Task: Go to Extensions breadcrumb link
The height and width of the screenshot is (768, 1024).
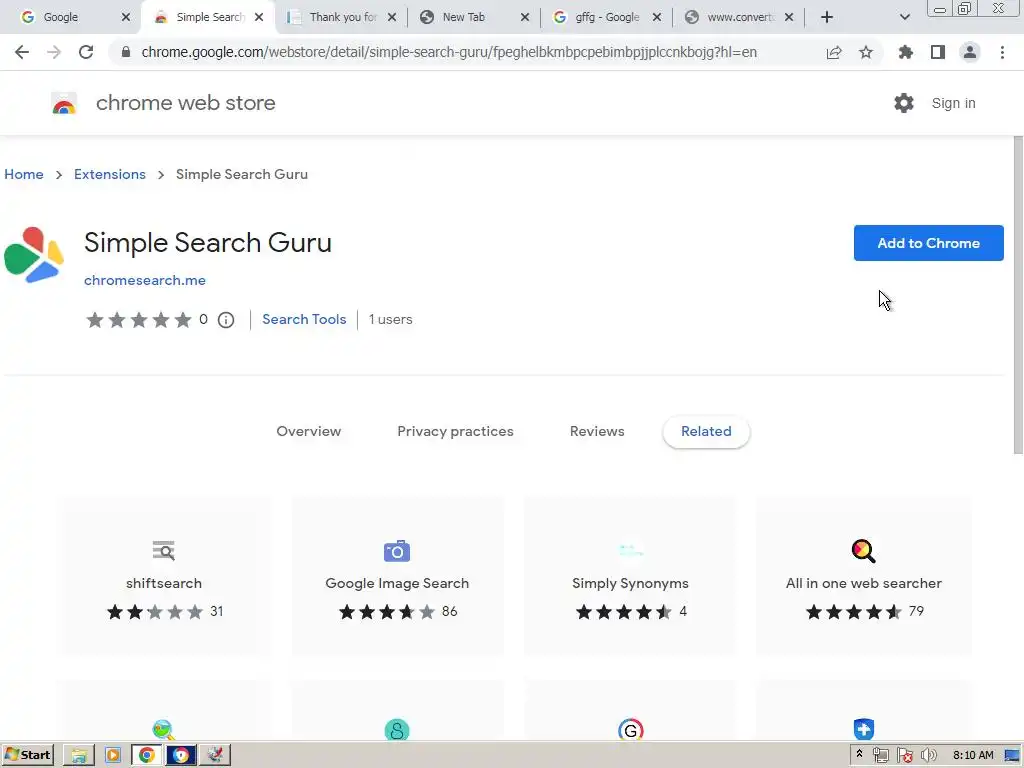Action: click(x=110, y=174)
